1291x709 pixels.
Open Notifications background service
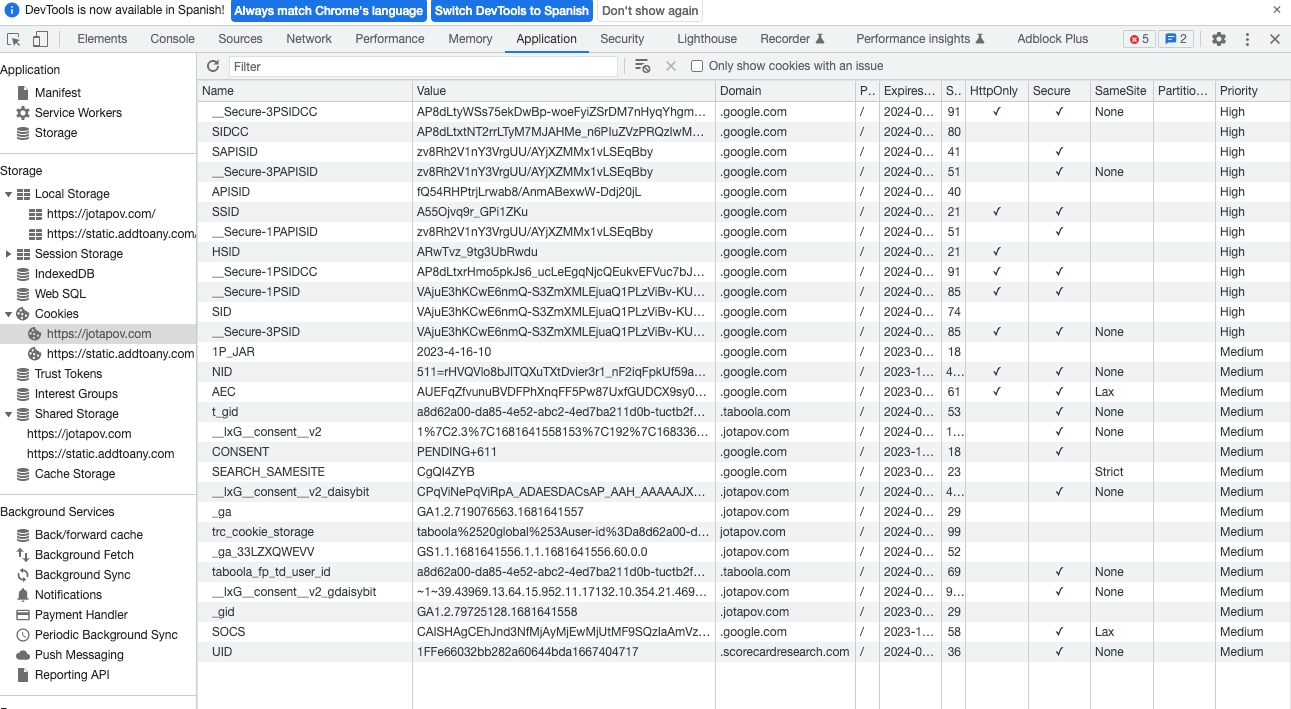point(68,595)
